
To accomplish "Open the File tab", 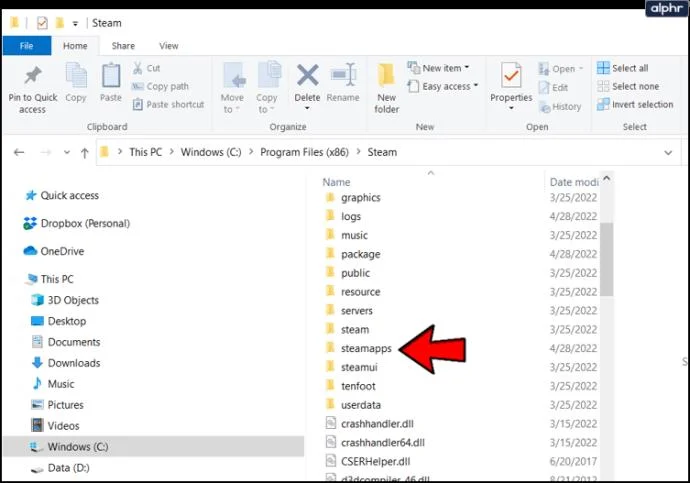I will click(26, 46).
